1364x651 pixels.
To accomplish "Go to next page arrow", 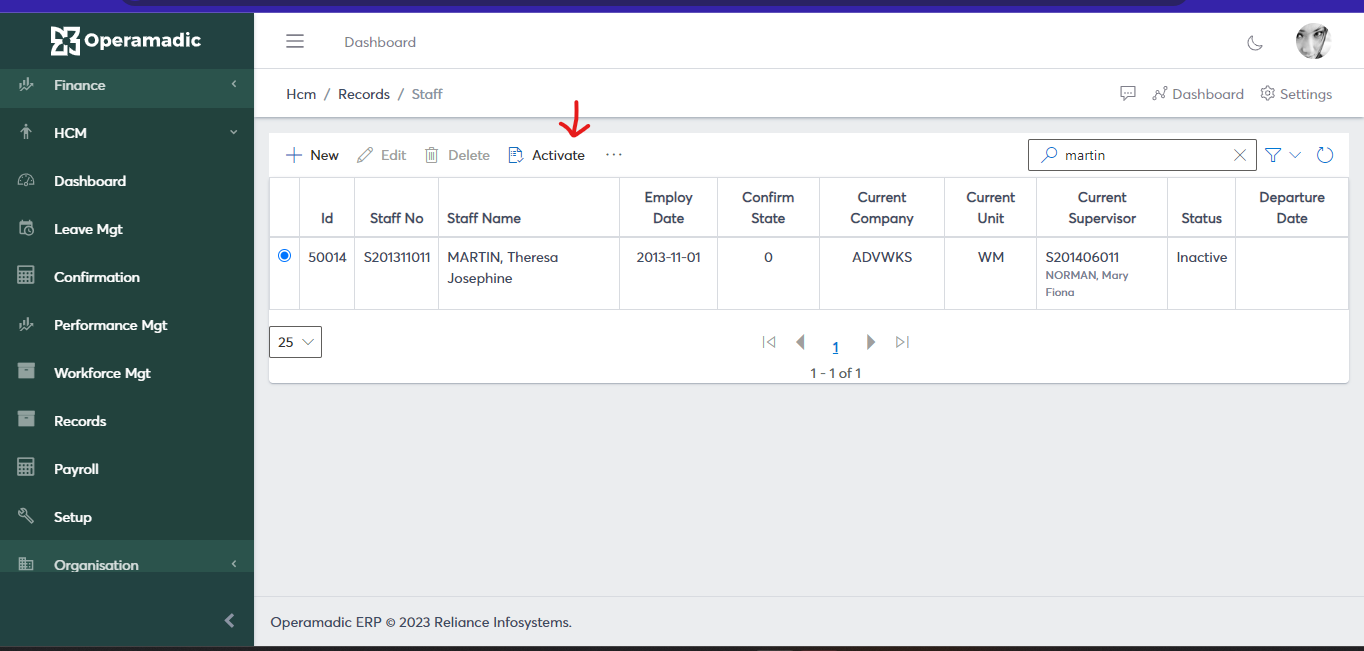I will (870, 342).
